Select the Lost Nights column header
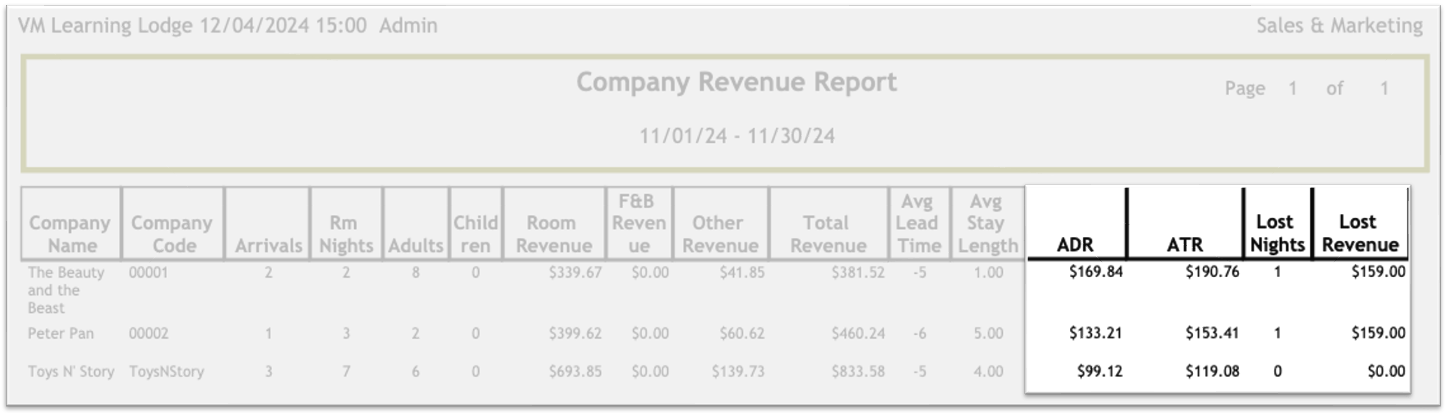This screenshot has height=413, width=1445. pos(1277,233)
